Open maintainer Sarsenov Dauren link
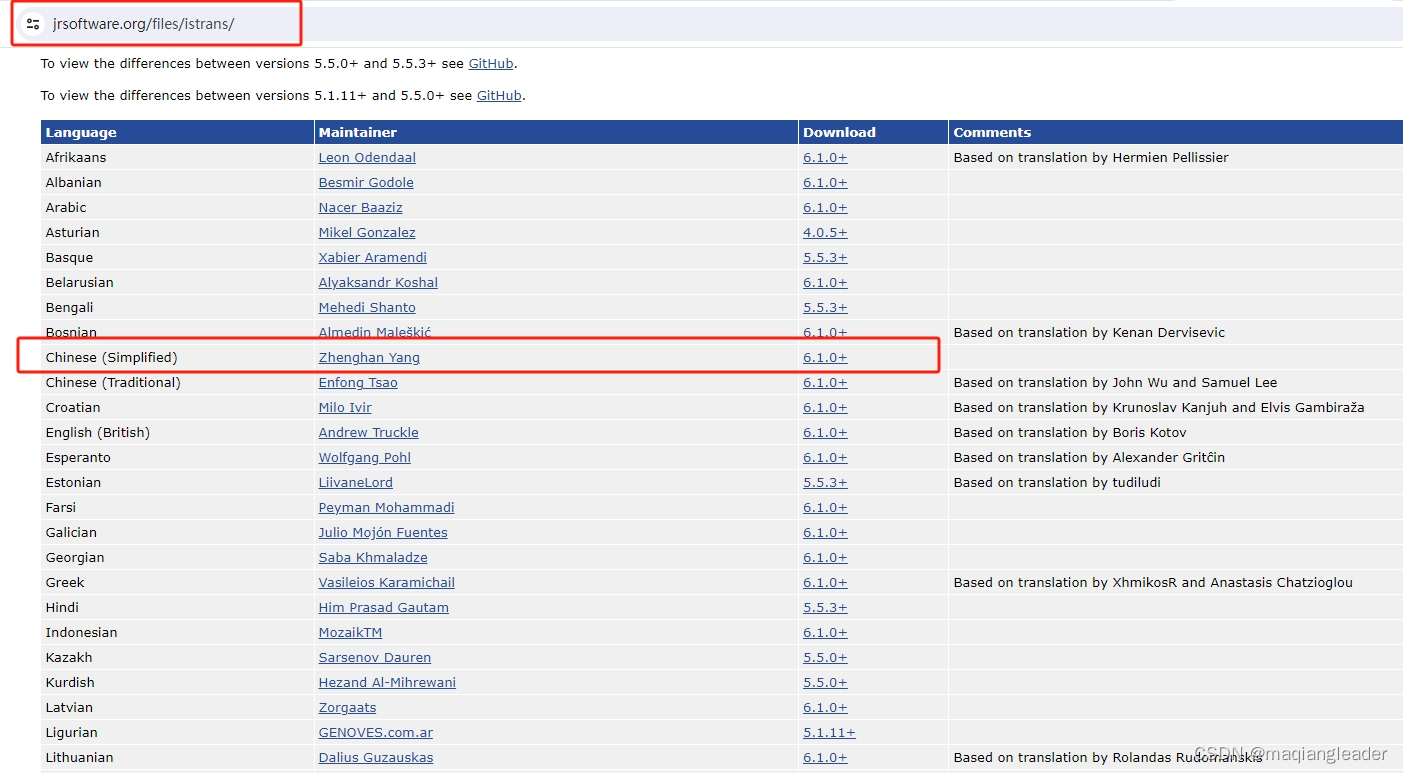The image size is (1403, 773). (375, 657)
